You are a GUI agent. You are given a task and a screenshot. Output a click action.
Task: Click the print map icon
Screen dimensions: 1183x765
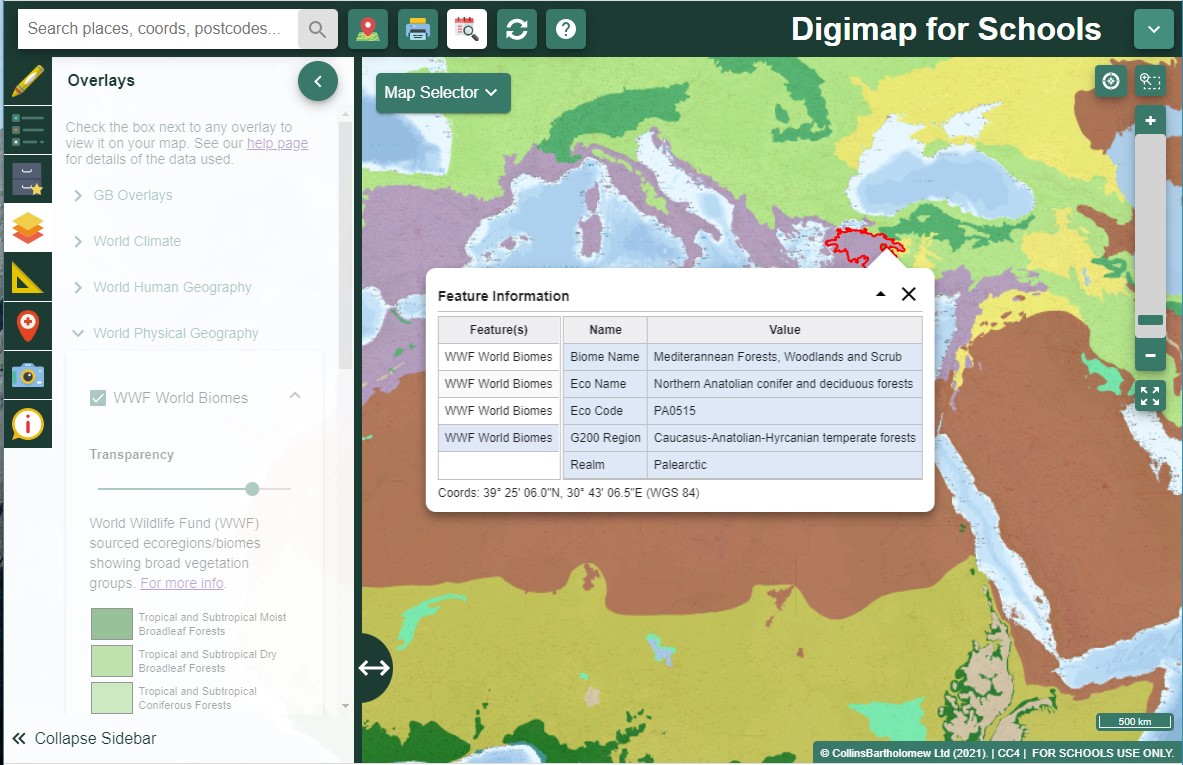coord(418,29)
